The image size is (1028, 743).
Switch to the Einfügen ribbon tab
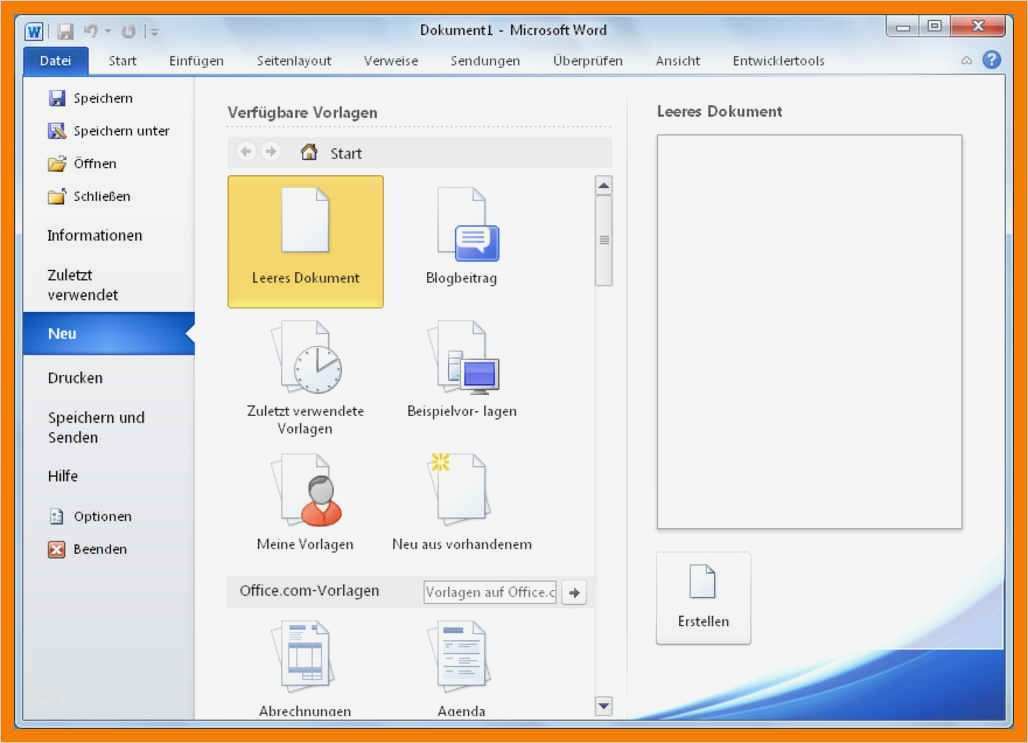click(x=196, y=61)
